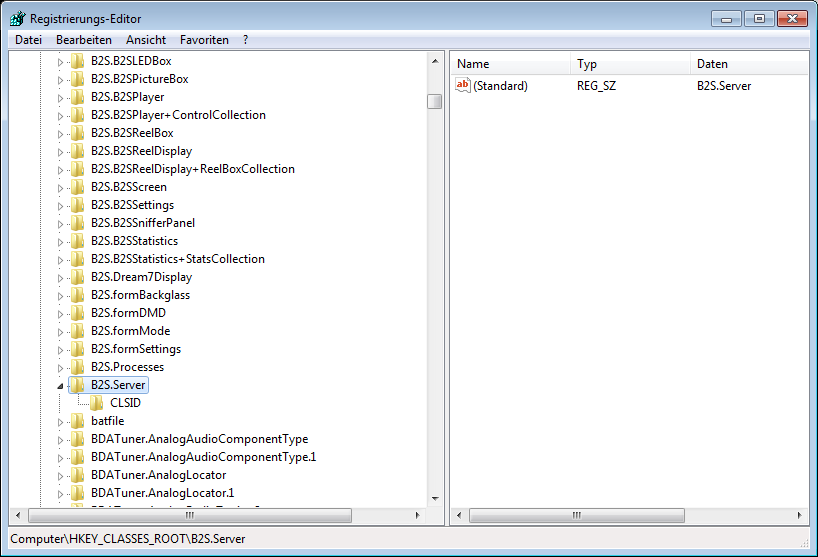Click the B2S.B2SPictureBox folder icon

click(77, 79)
